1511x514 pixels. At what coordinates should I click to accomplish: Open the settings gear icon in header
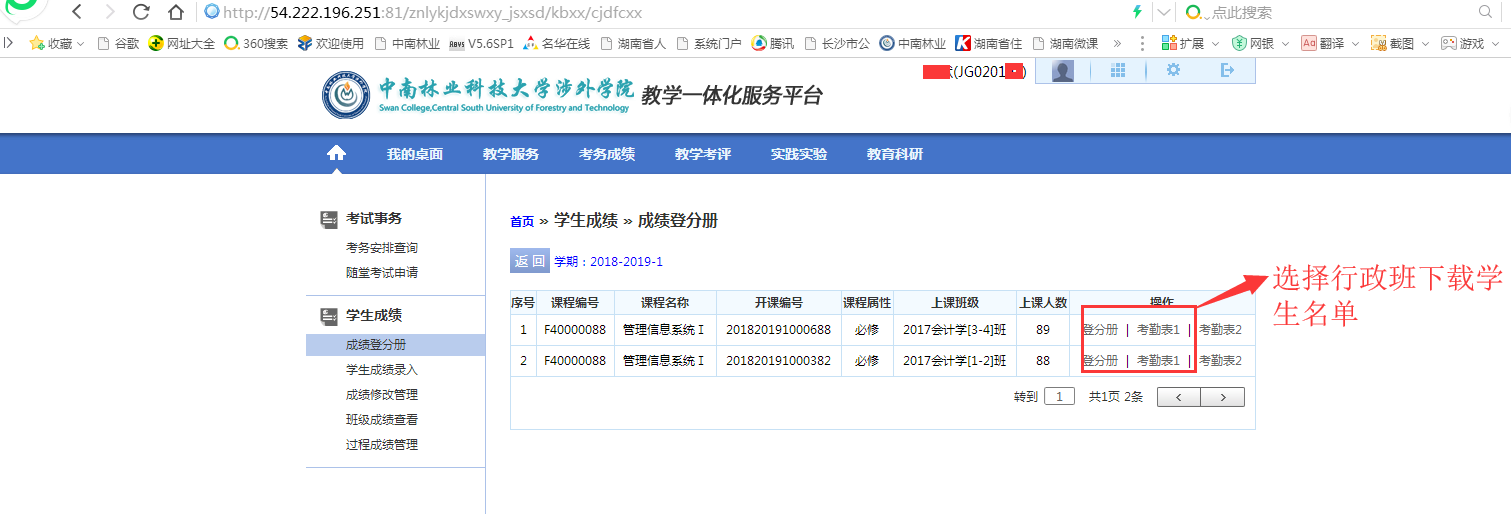click(1173, 70)
